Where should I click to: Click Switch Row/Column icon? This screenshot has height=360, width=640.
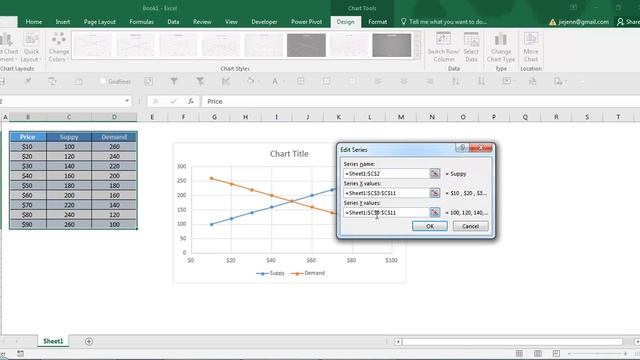coord(443,48)
